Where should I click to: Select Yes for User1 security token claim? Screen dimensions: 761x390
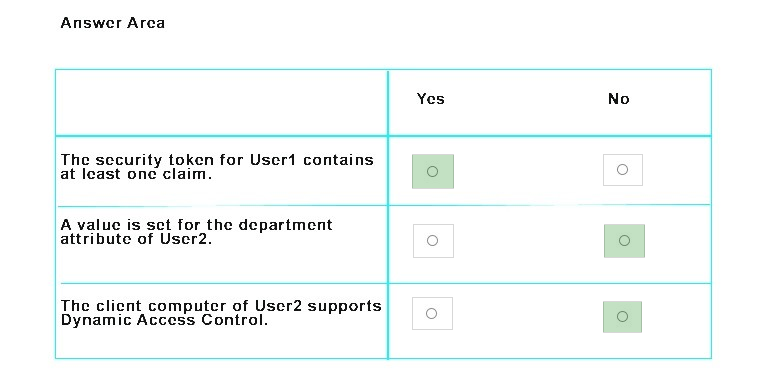(432, 171)
